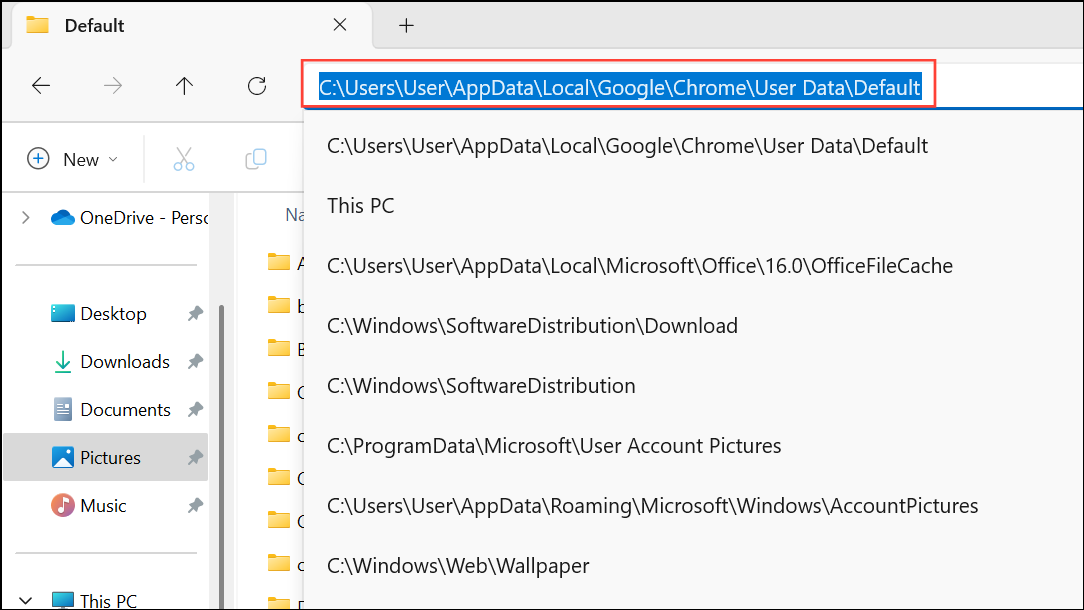Click the Back navigation arrow
The image size is (1084, 610).
pos(41,86)
